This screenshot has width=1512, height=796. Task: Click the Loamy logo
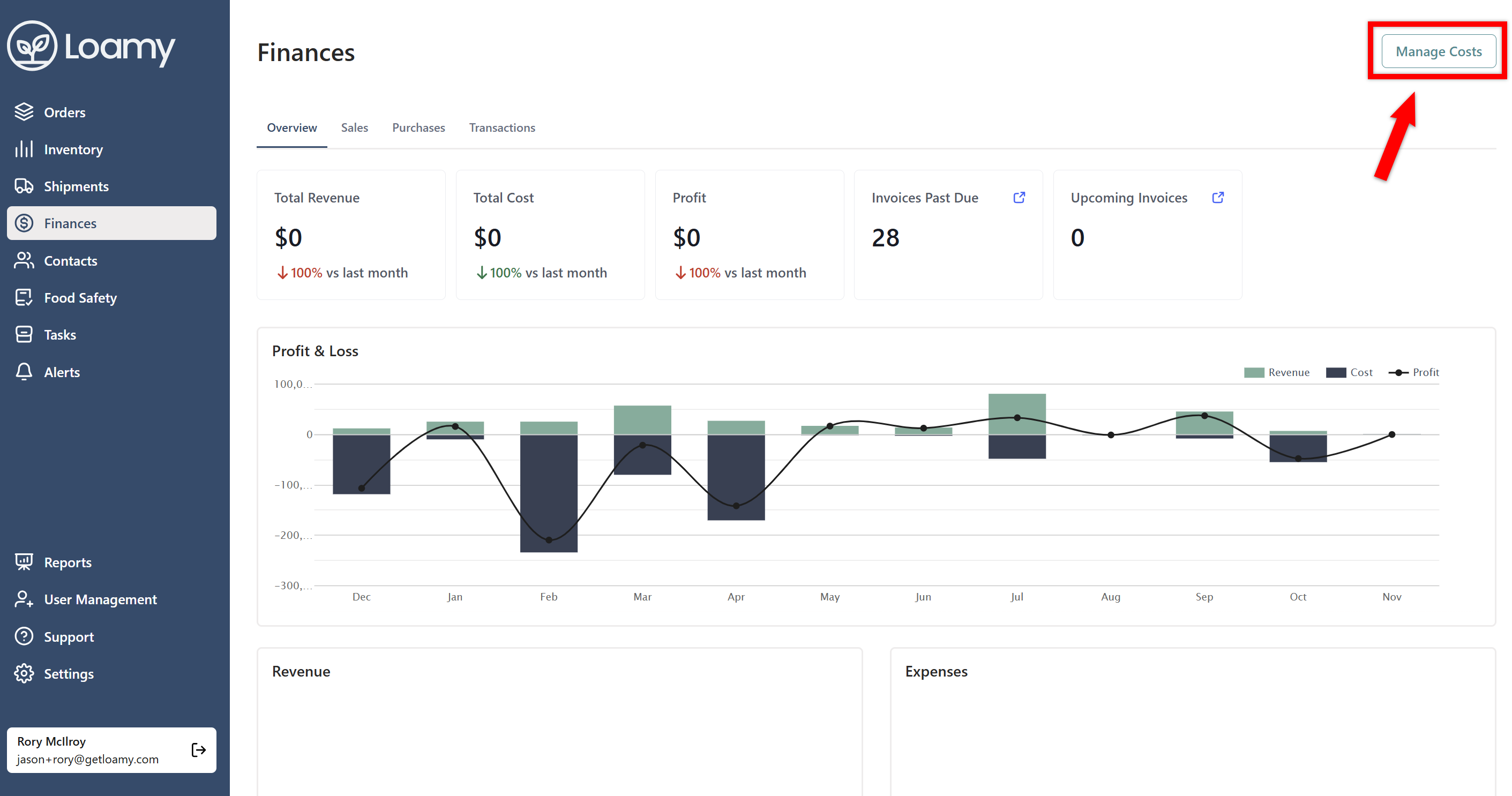91,47
